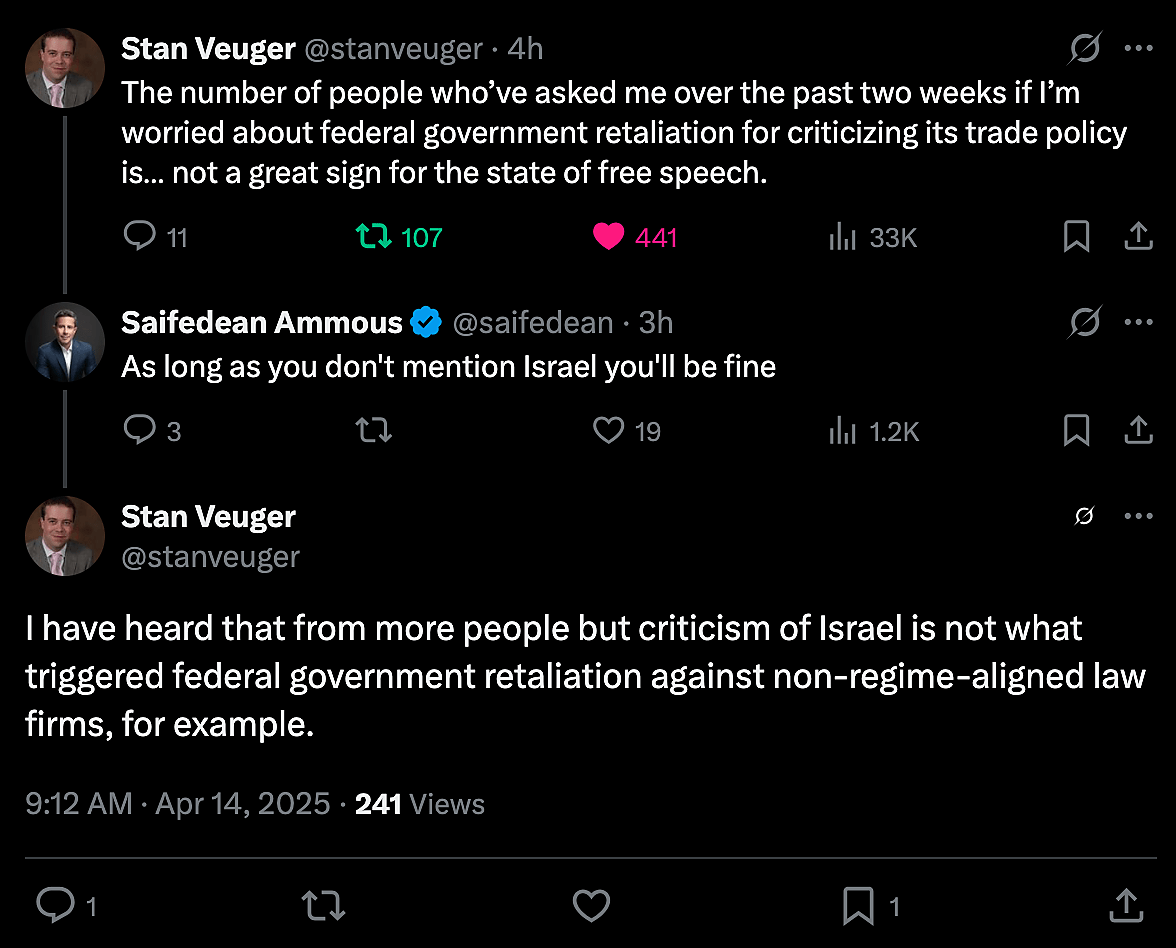View analytics on the 33K views tweet
The height and width of the screenshot is (948, 1176).
click(x=843, y=236)
